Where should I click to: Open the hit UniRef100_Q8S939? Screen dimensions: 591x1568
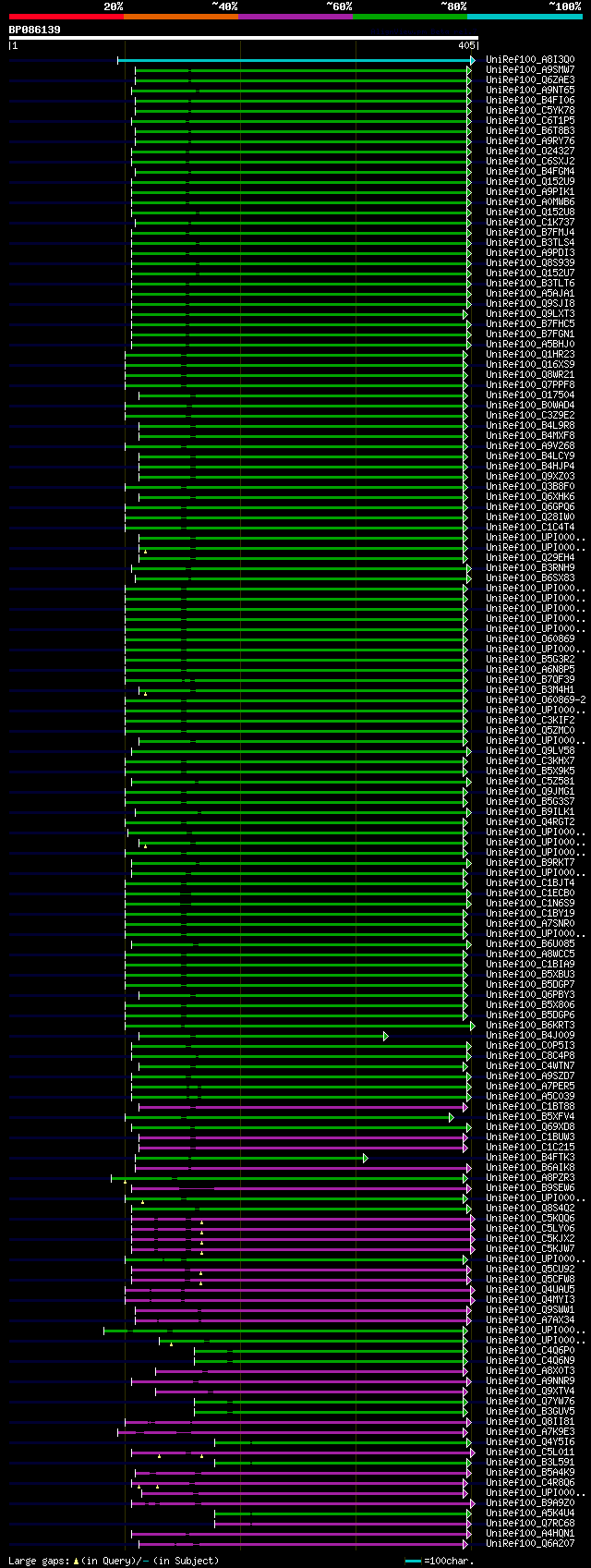(x=530, y=263)
